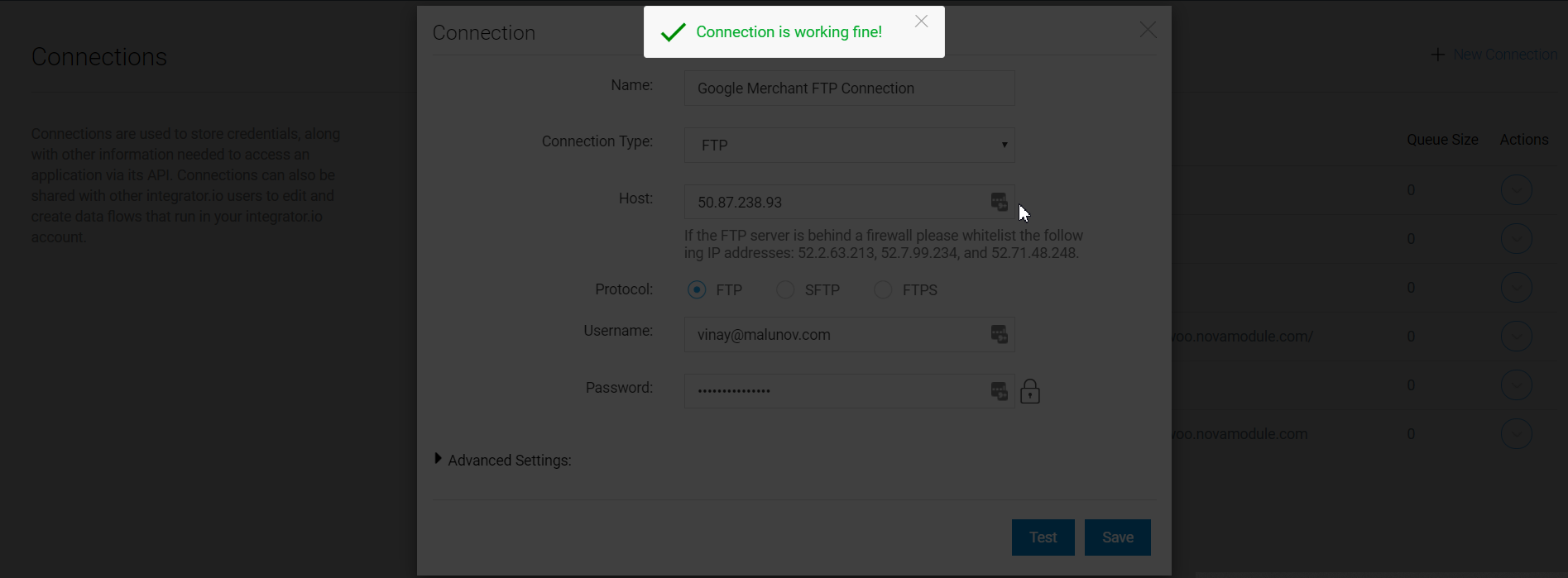Select the FTP protocol radio button

(697, 289)
